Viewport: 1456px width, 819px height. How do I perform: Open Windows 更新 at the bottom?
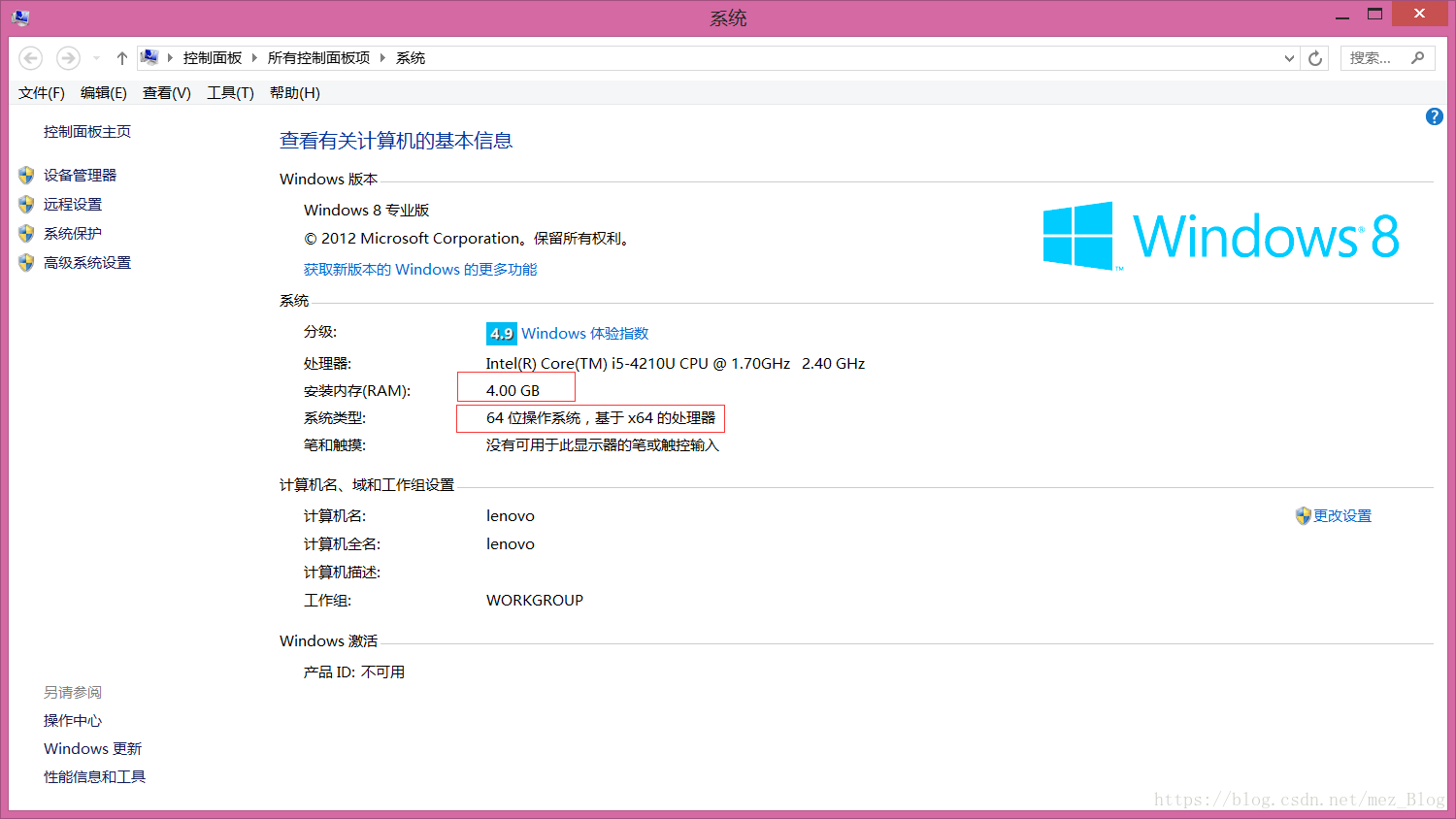(x=92, y=748)
